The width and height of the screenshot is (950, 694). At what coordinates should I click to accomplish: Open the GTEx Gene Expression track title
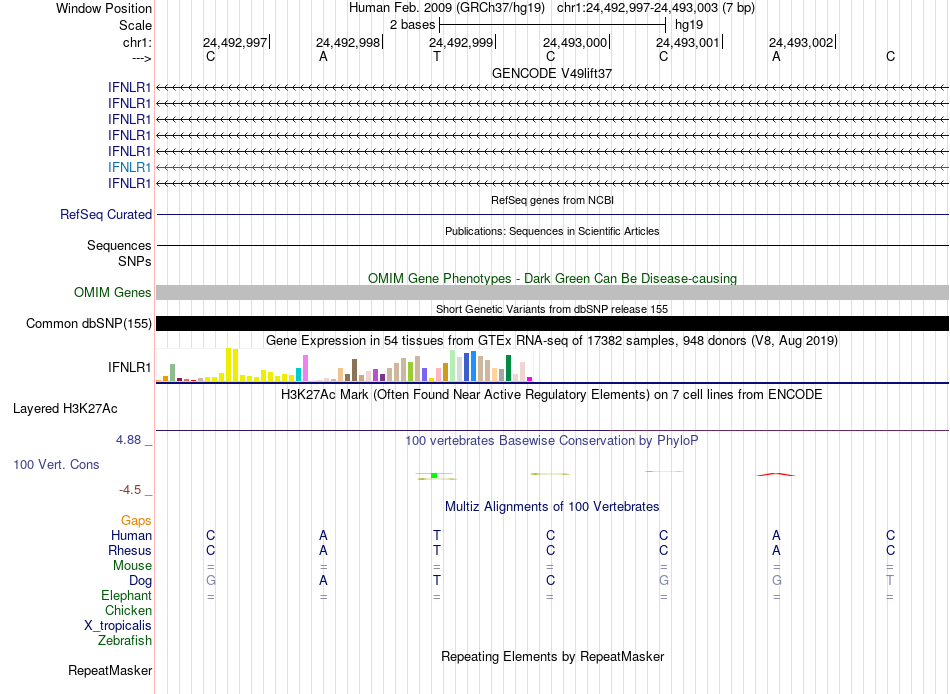pyautogui.click(x=552, y=341)
